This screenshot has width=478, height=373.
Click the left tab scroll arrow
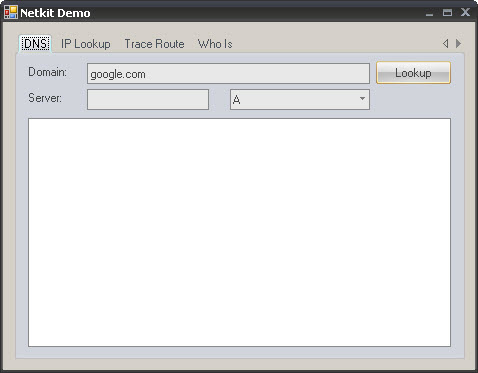(446, 43)
